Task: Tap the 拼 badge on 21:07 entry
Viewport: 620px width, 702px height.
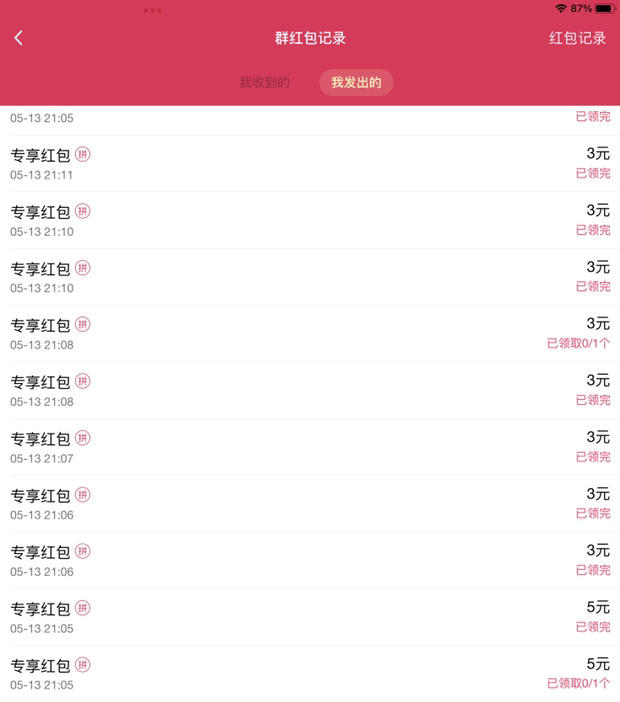Action: coord(82,438)
